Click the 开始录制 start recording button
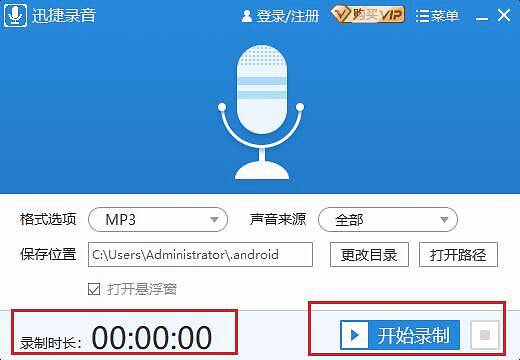Image resolution: width=520 pixels, height=360 pixels. coord(400,335)
